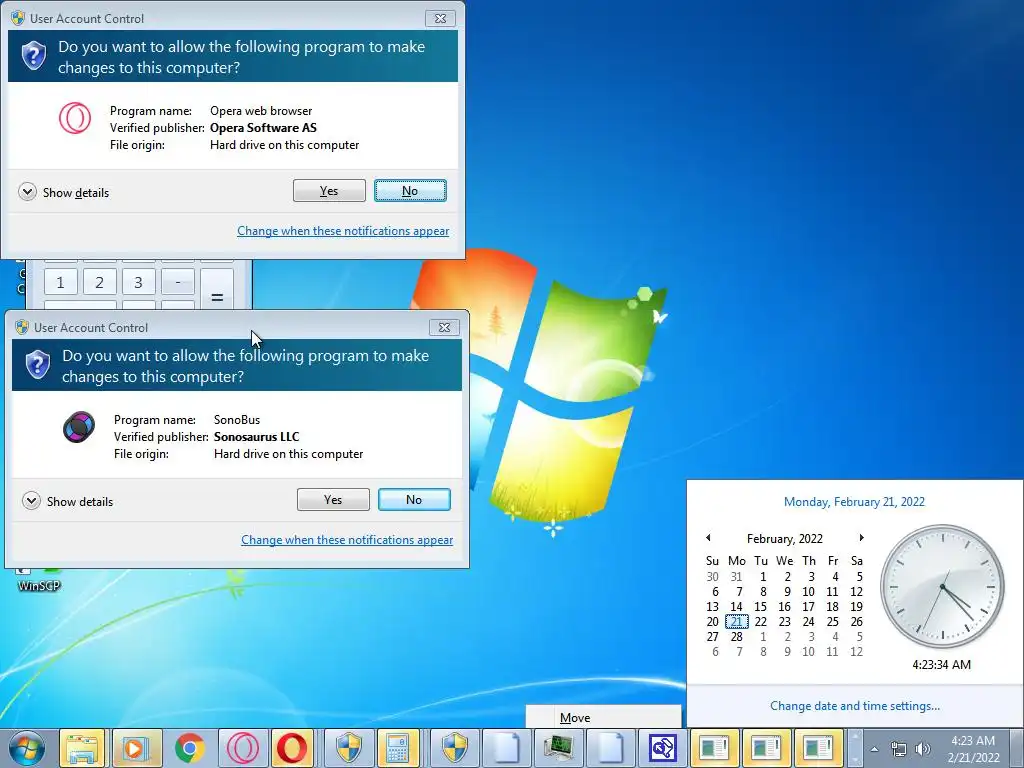Select the WinSCP desktop shortcut

coord(39,579)
